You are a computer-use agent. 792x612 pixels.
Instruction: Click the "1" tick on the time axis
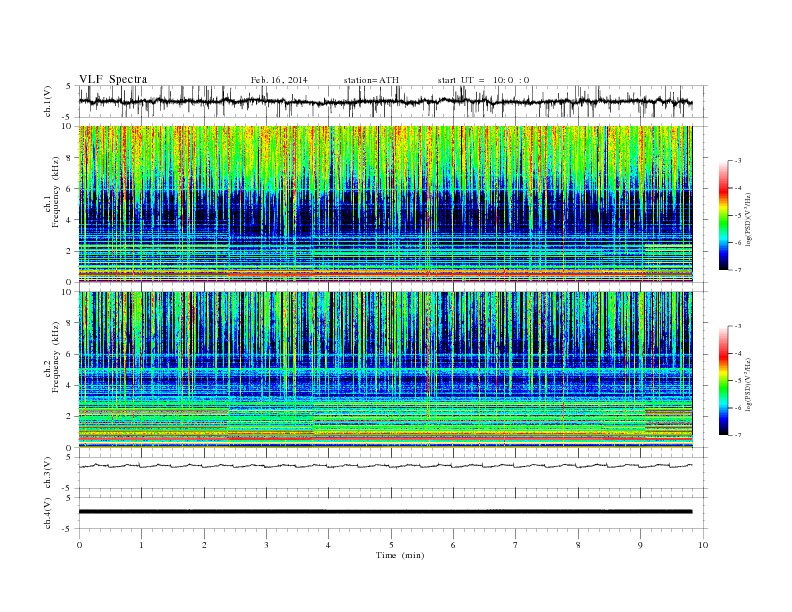[141, 545]
